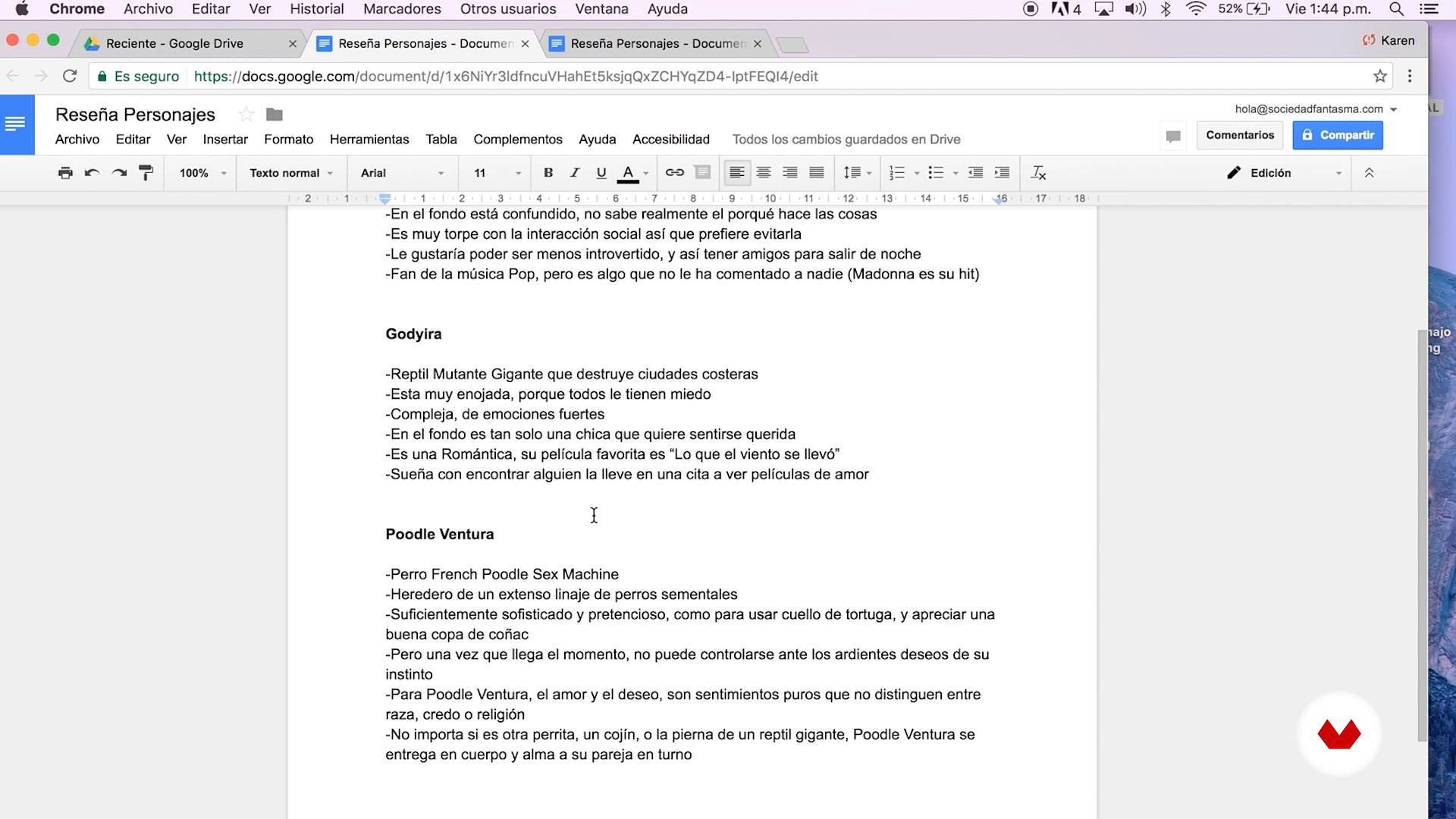The width and height of the screenshot is (1456, 819).
Task: Open the Docs home icon
Action: click(x=17, y=124)
